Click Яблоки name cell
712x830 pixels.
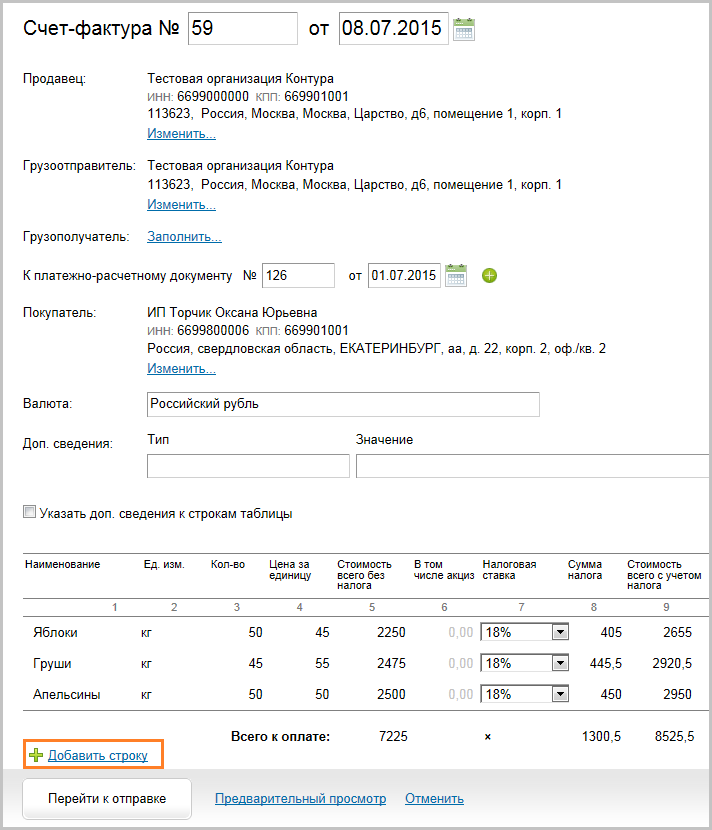(55, 633)
